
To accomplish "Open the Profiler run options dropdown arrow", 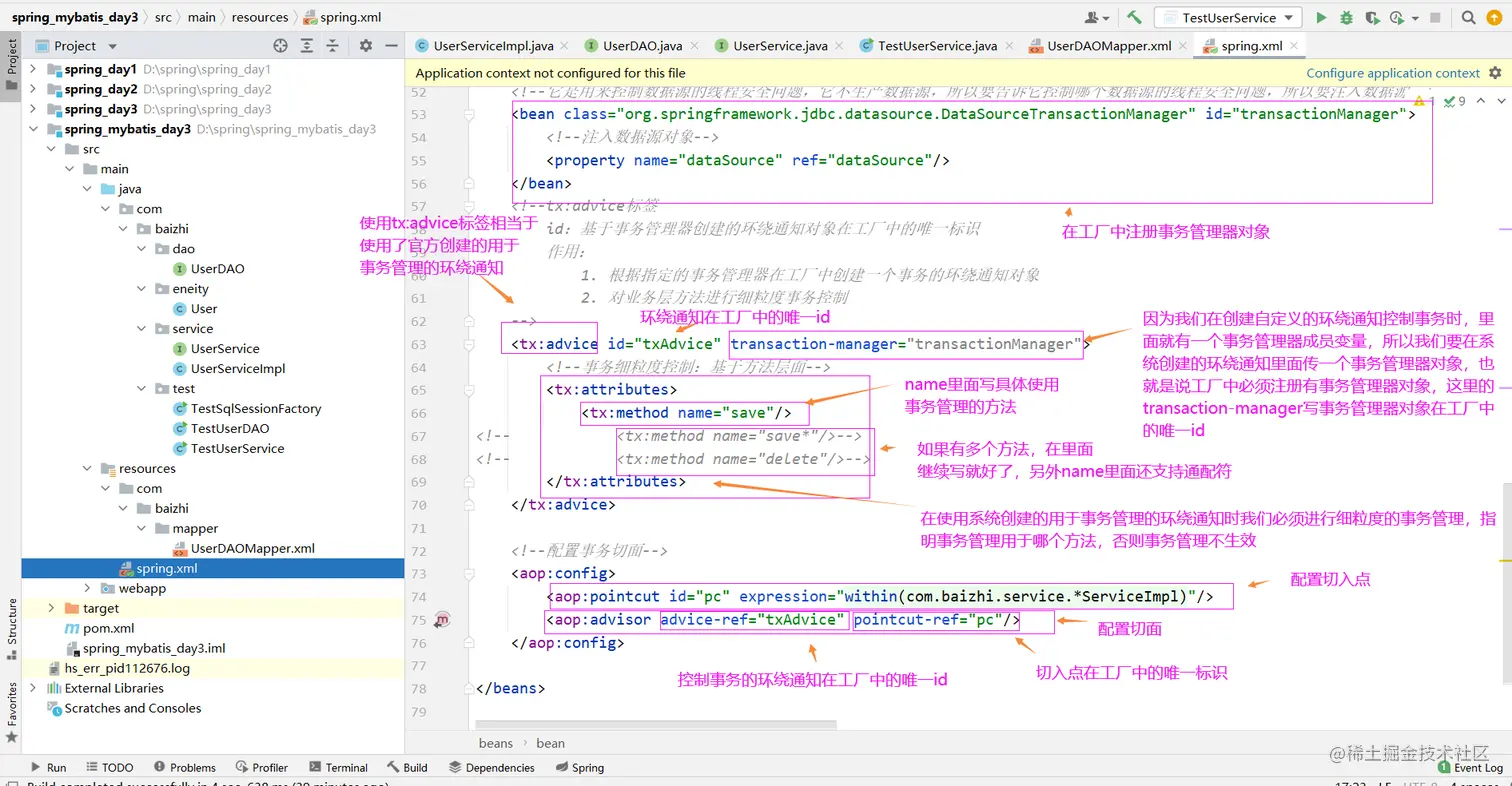I will [x=1415, y=18].
